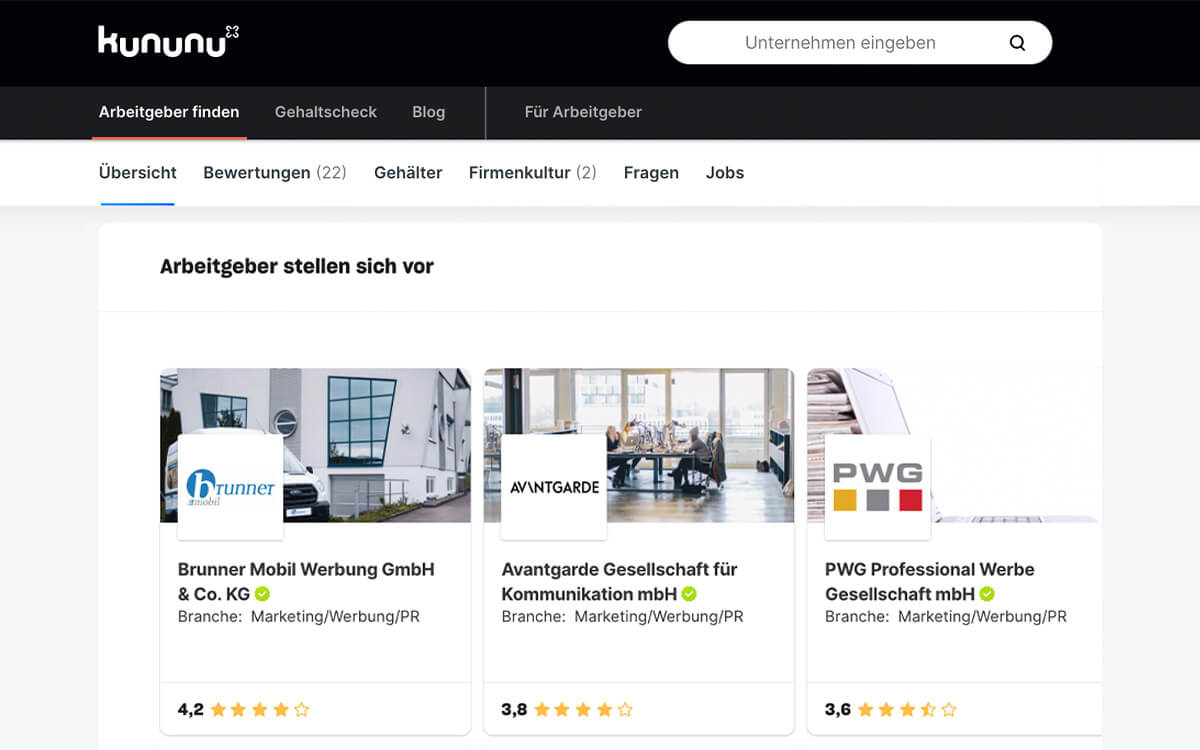This screenshot has width=1200, height=750.
Task: Go to the Blog navigation item
Action: [428, 112]
